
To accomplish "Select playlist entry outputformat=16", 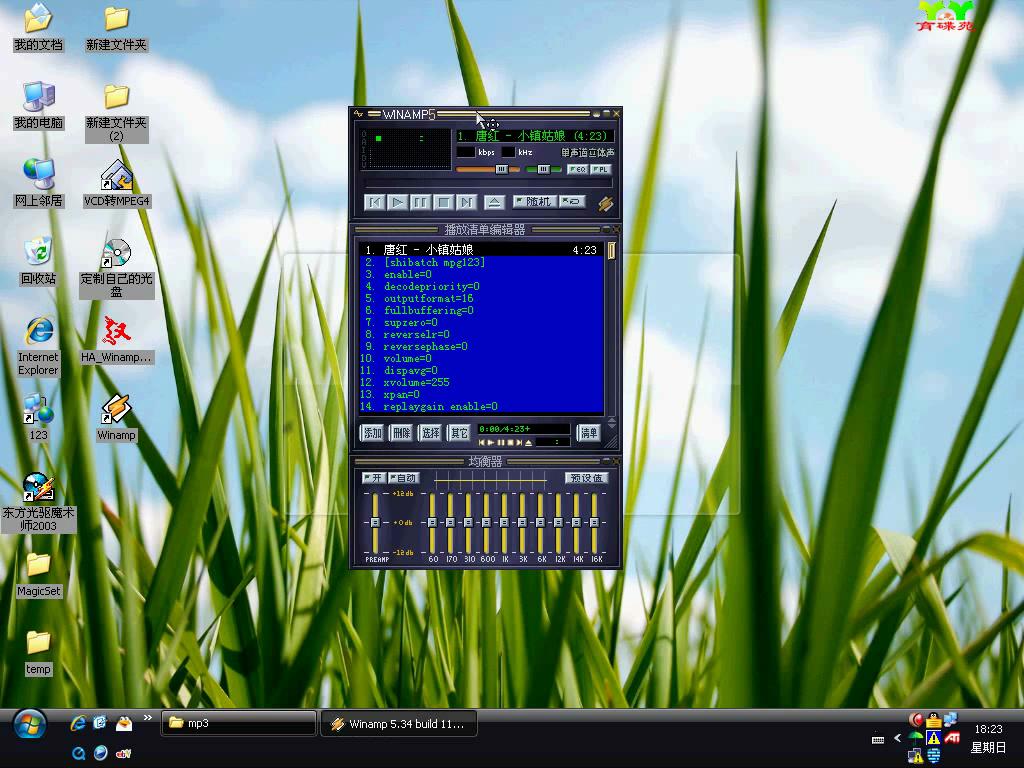I will pos(481,298).
